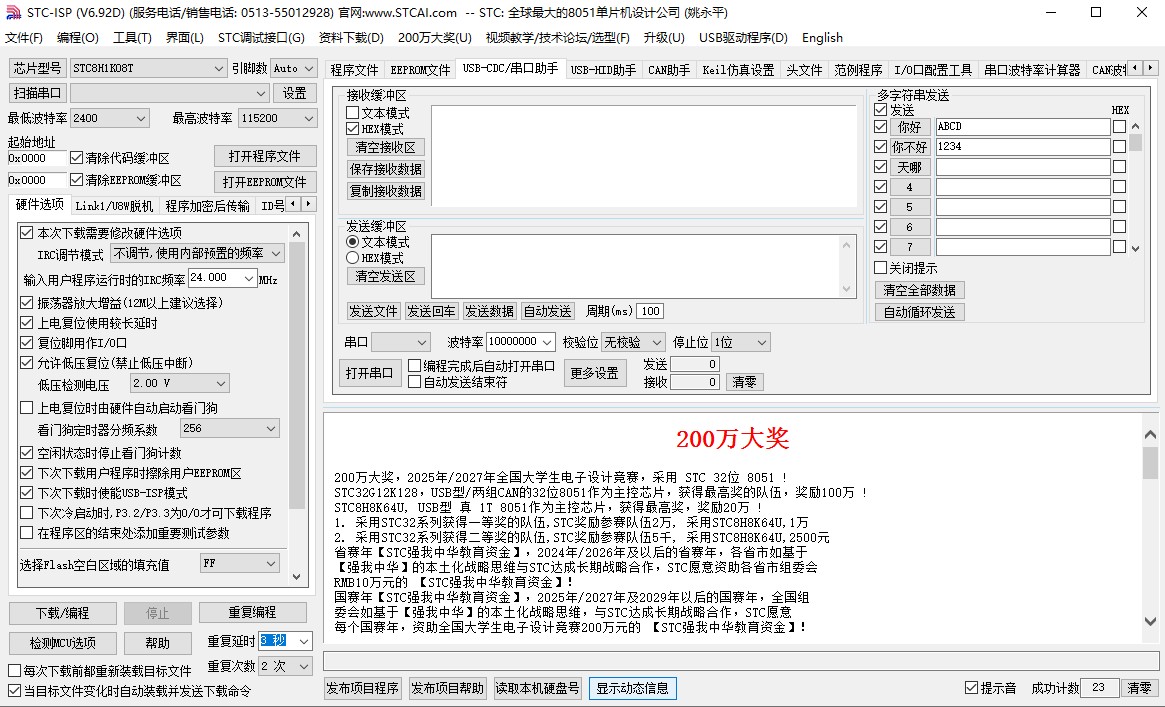Open 重复延时 3 秒 dropdown

pyautogui.click(x=304, y=641)
